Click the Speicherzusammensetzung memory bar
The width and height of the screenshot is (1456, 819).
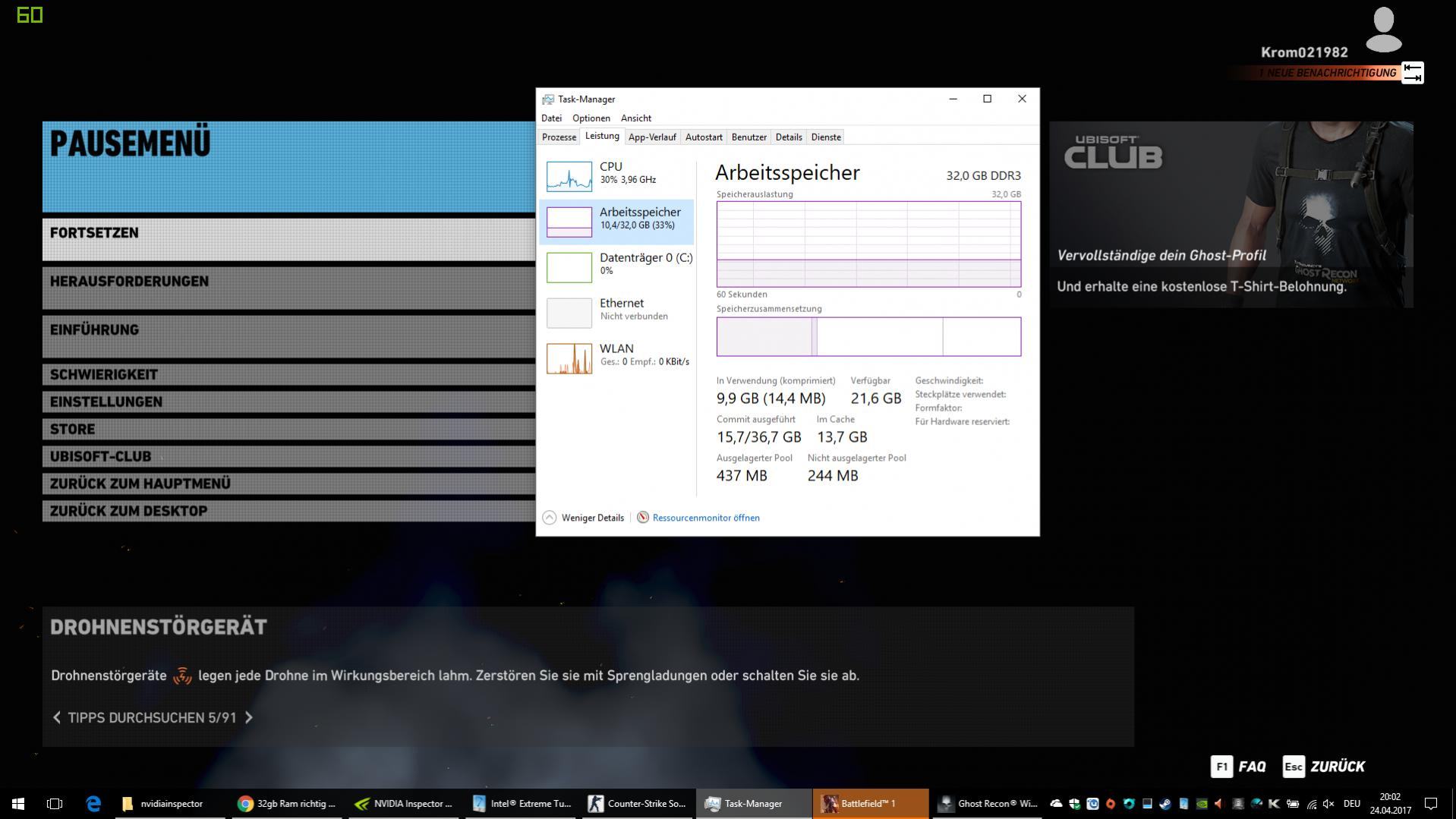coord(868,336)
